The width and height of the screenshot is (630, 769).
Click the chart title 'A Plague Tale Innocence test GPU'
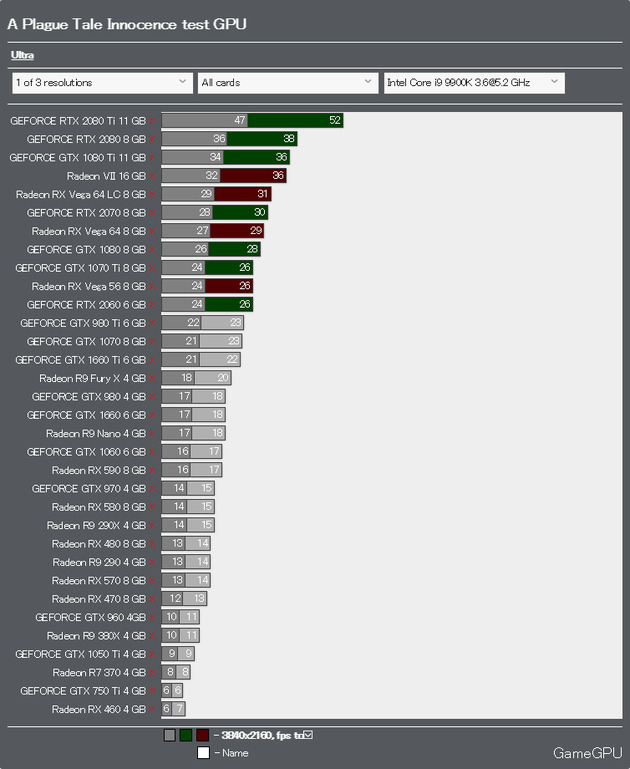coord(127,24)
